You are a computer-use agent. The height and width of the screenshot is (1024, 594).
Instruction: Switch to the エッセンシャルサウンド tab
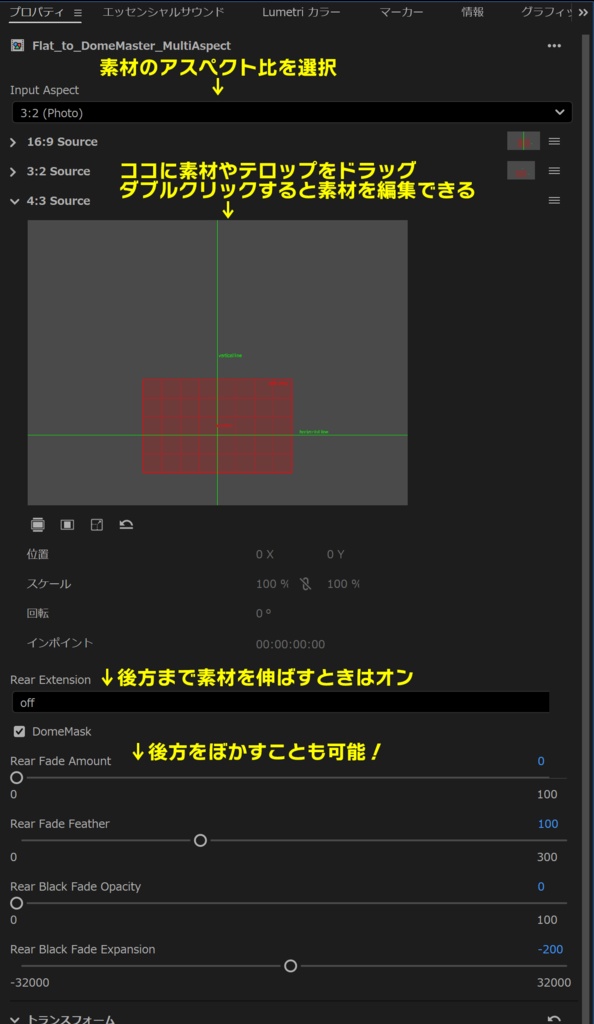point(163,12)
